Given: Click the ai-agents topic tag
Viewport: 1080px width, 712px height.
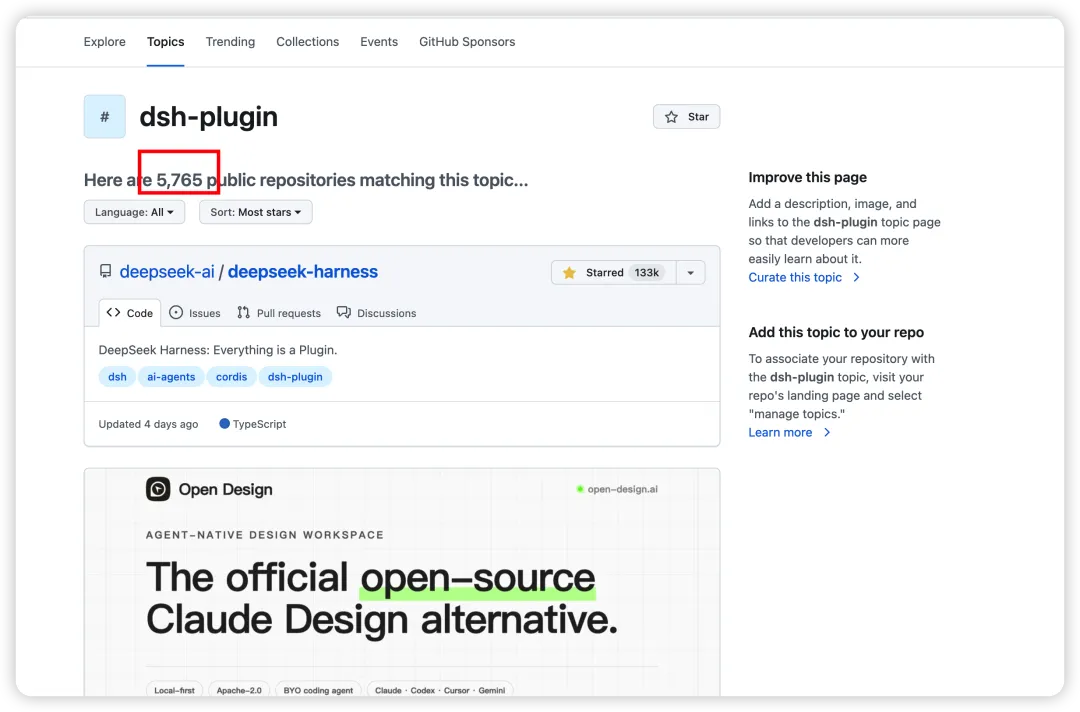Looking at the screenshot, I should [x=171, y=377].
